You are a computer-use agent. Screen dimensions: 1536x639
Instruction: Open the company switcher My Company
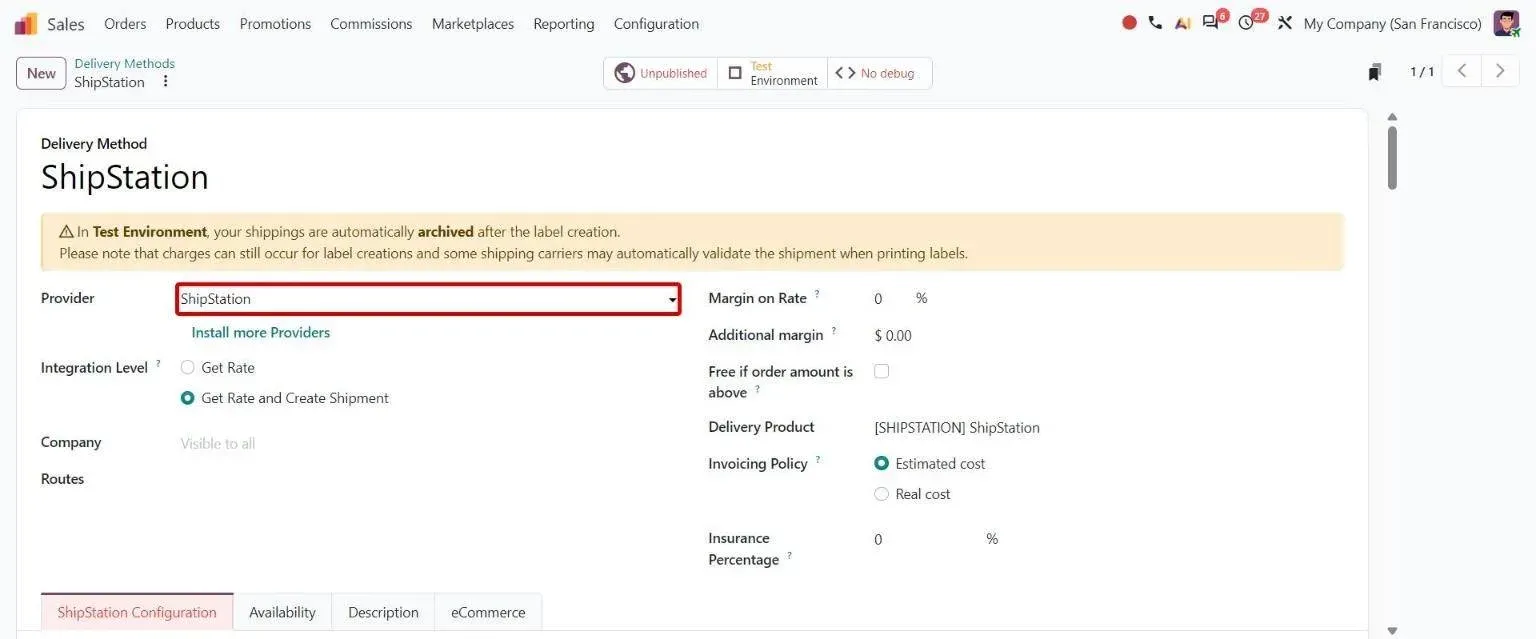[x=1392, y=23]
